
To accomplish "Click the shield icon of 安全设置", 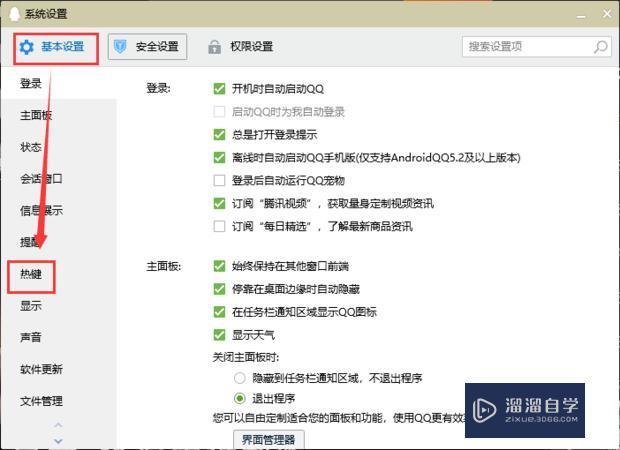I will tap(120, 47).
